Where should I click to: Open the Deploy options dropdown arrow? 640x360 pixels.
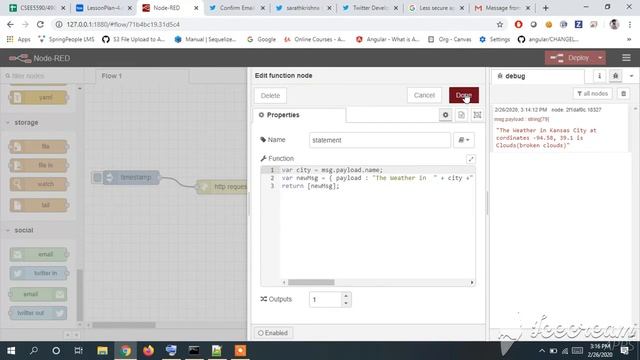(600, 58)
